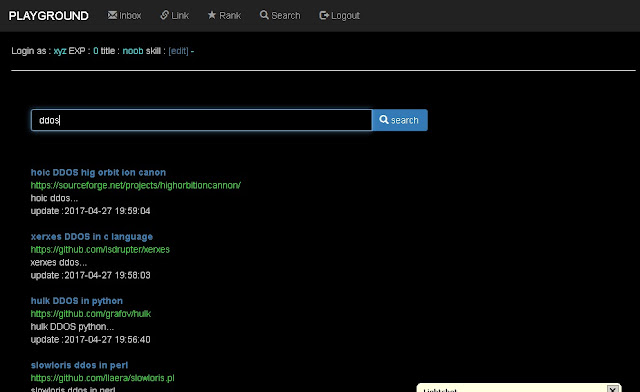Select the Logout menu label
Screen dimensions: 640x392
coord(345,16)
